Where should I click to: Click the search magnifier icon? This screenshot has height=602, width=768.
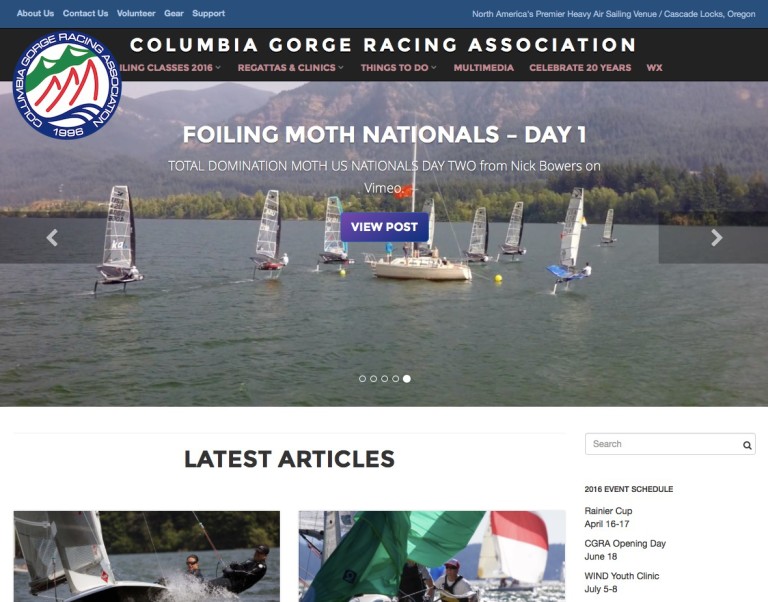point(747,445)
